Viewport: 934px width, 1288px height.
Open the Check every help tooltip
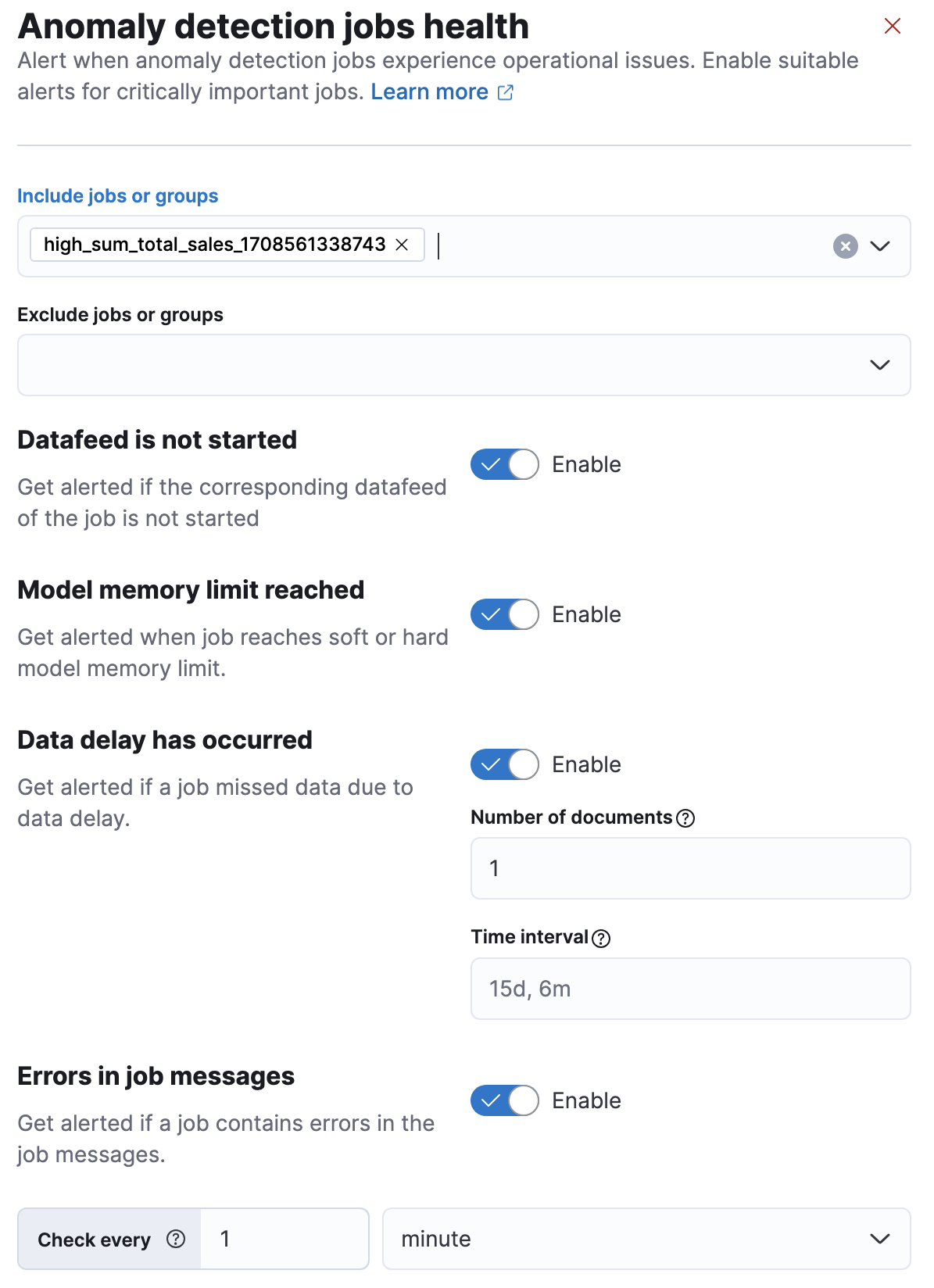(177, 1239)
